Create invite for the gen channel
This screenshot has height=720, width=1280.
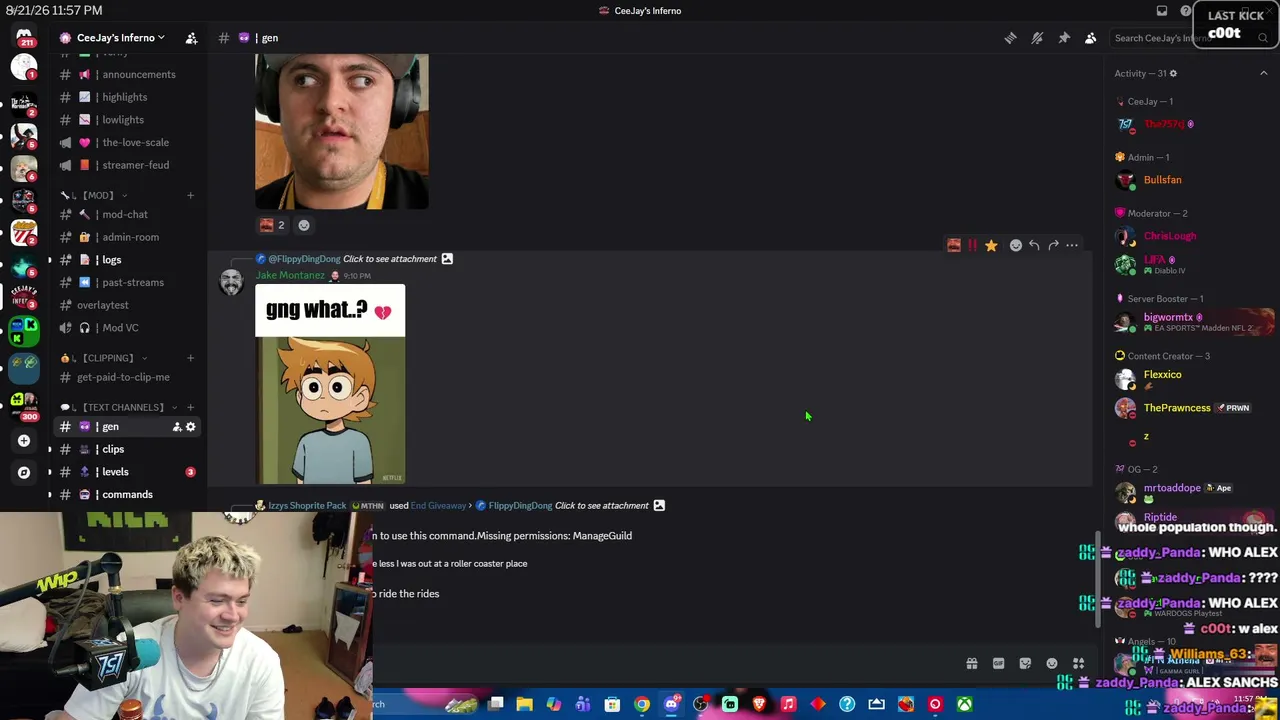pos(177,427)
